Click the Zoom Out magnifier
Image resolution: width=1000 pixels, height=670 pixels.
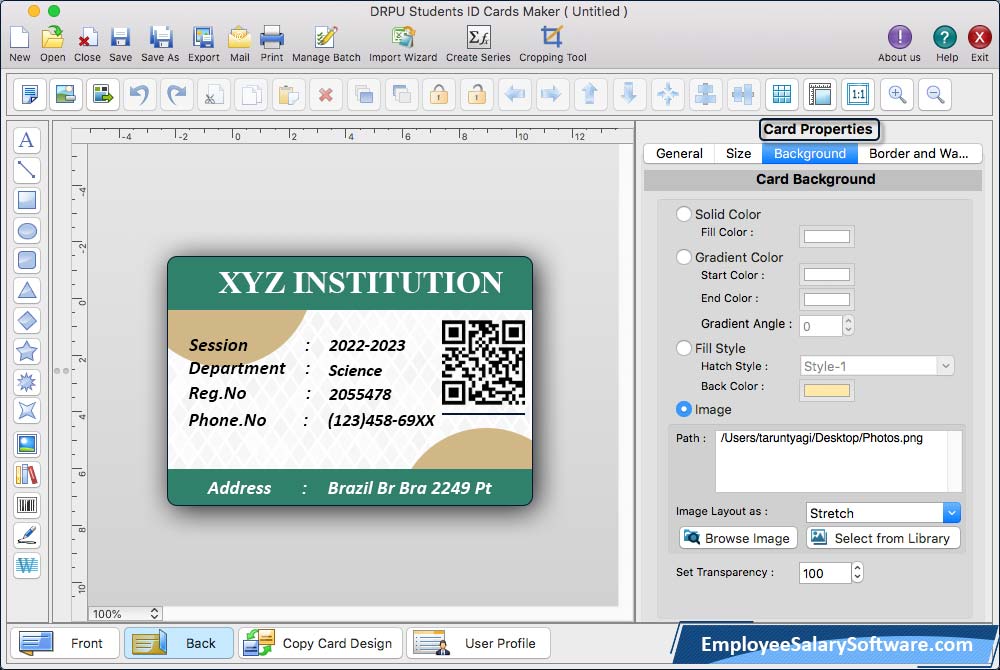click(935, 95)
